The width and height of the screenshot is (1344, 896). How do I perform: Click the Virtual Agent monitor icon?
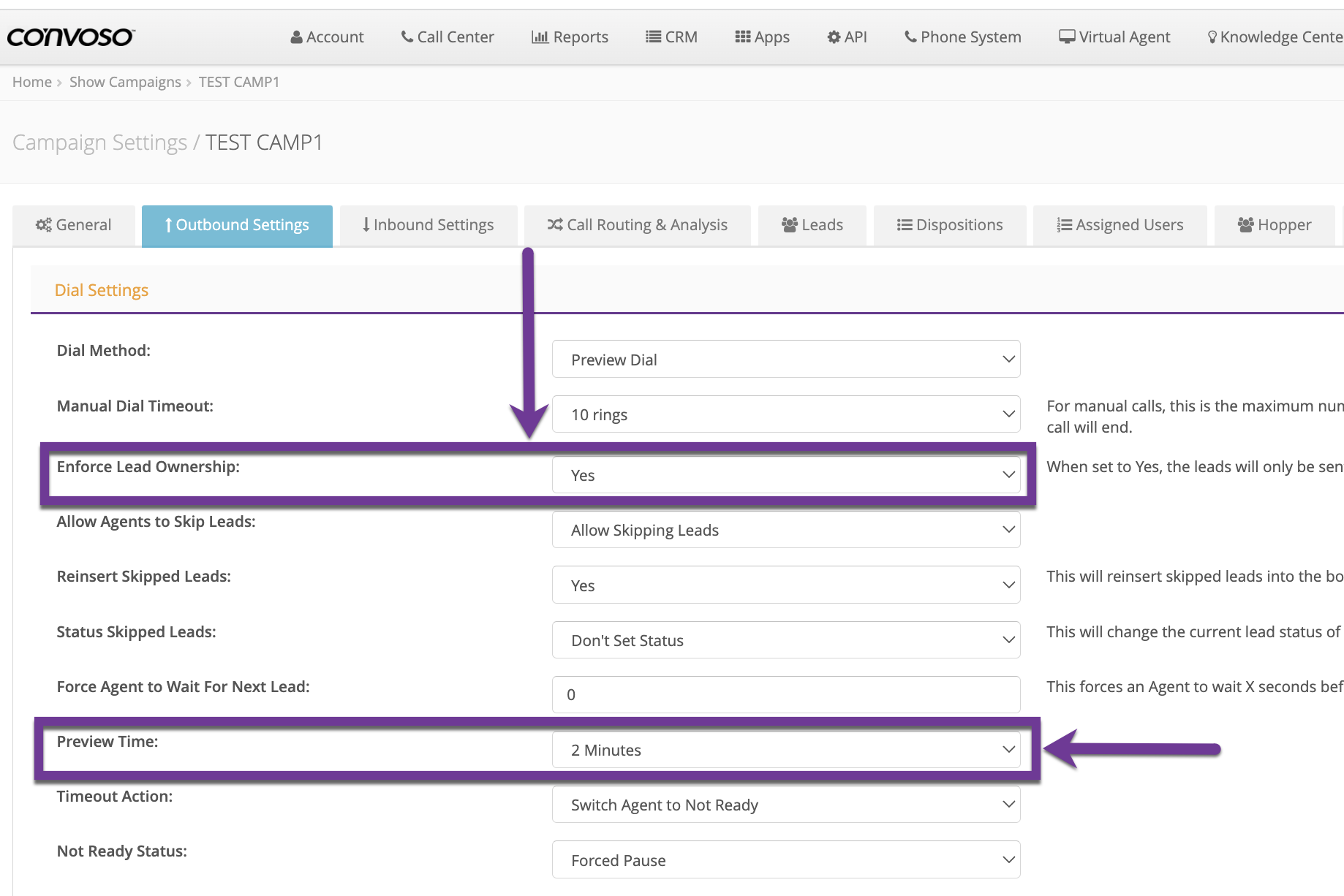coord(1067,37)
